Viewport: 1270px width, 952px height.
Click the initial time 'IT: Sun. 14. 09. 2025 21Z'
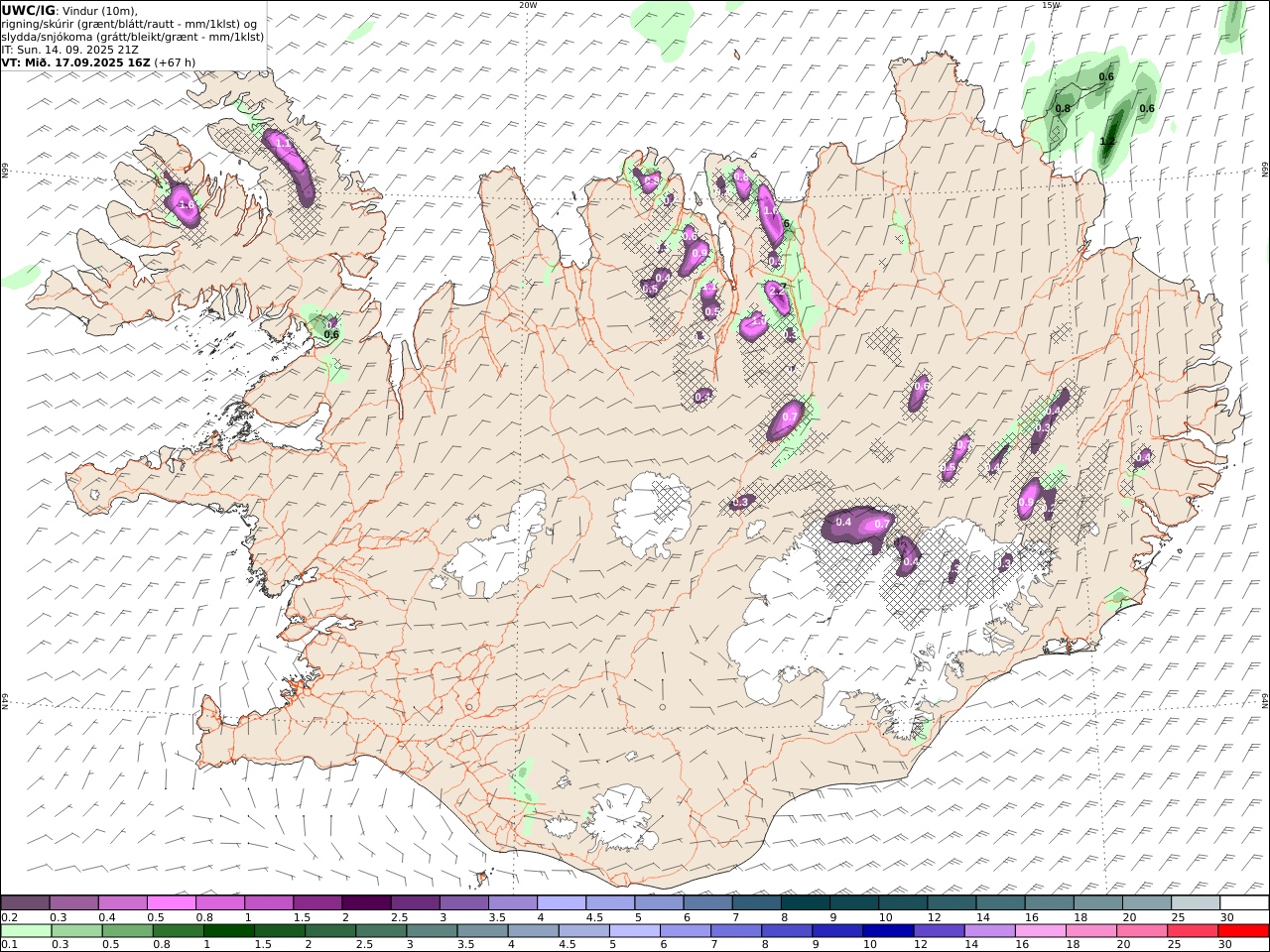[x=69, y=49]
